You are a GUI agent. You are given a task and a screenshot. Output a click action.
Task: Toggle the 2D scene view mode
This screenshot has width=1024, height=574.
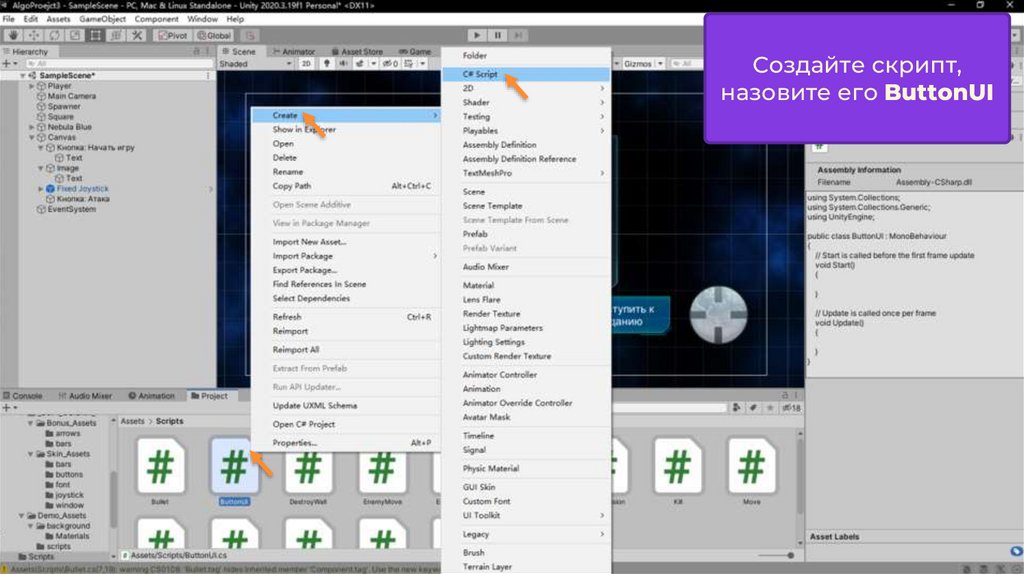[306, 63]
